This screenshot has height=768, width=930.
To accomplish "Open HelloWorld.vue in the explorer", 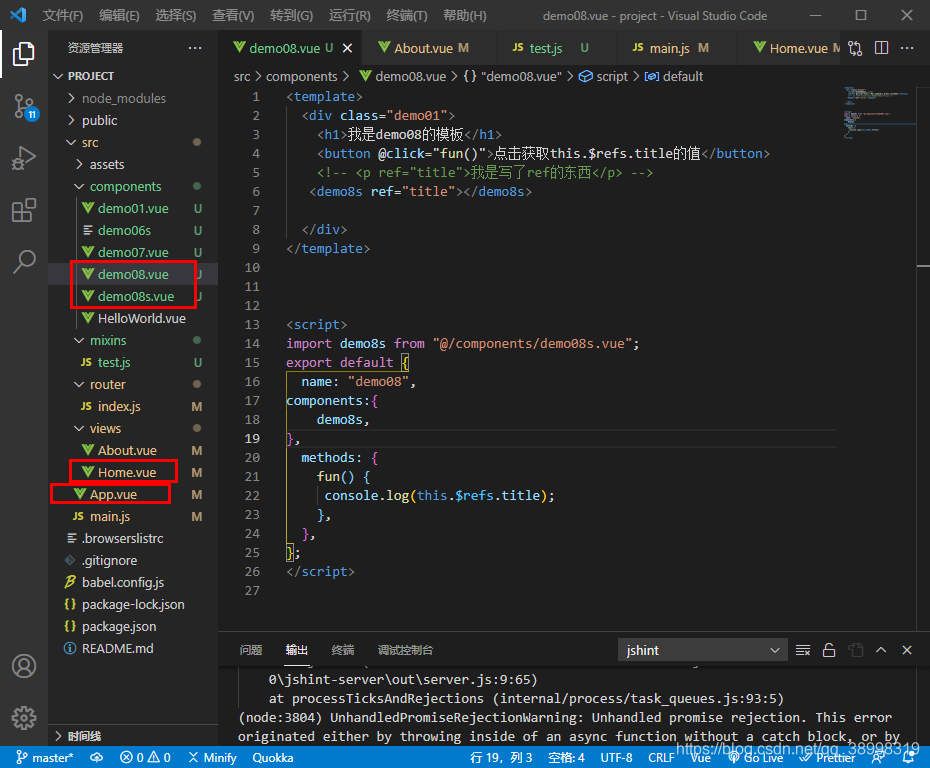I will (141, 318).
